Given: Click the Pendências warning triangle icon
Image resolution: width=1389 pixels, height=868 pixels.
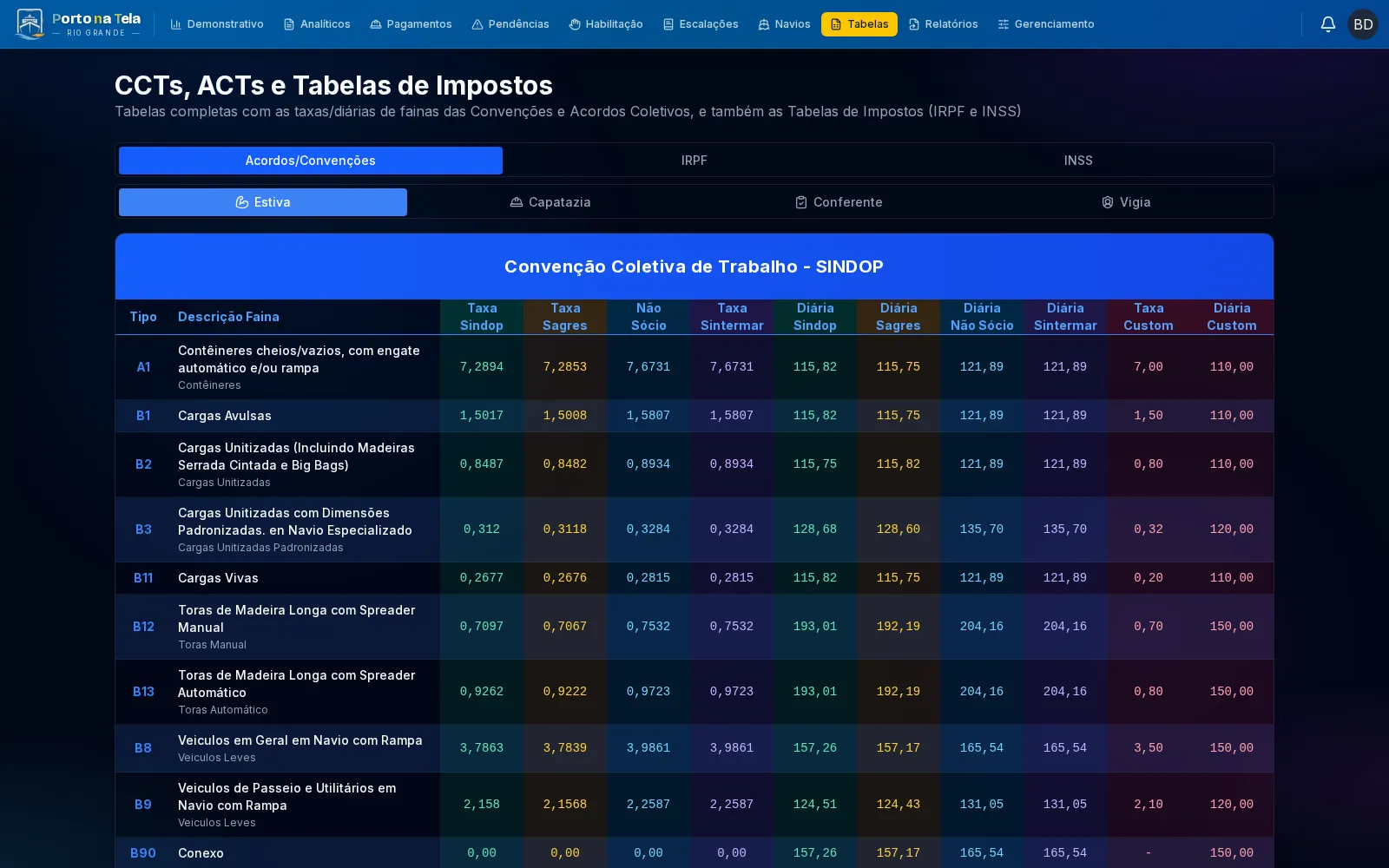Looking at the screenshot, I should click(477, 24).
